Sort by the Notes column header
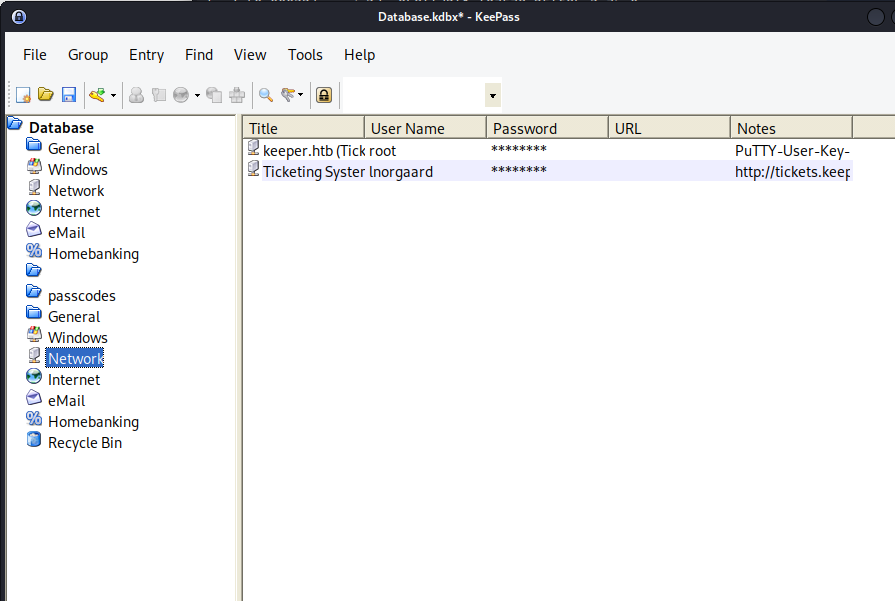Image resolution: width=895 pixels, height=601 pixels. [792, 128]
